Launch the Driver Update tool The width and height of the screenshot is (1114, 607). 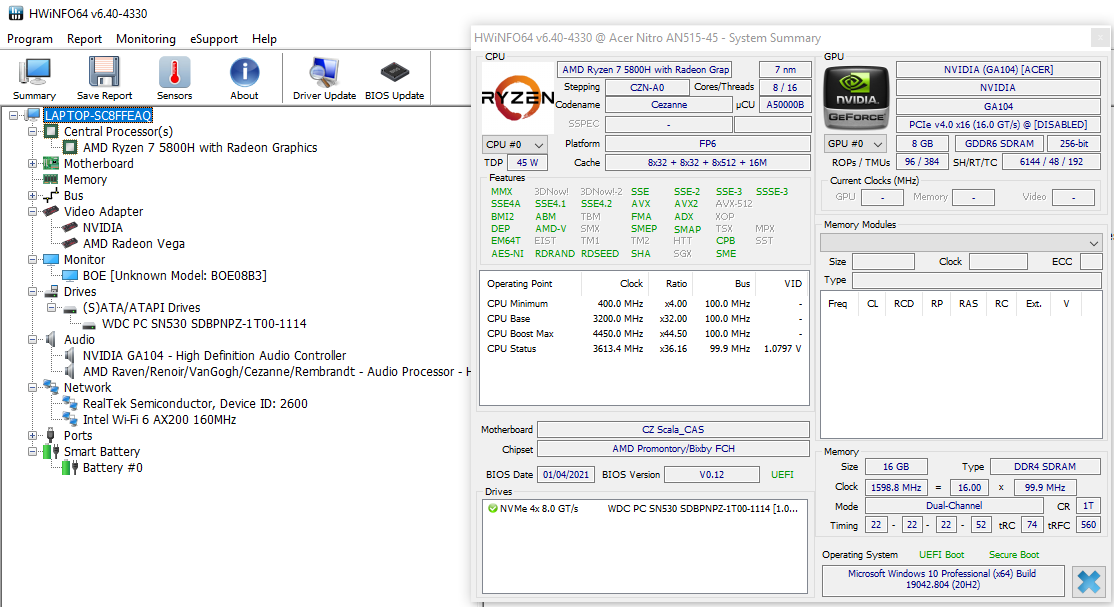[324, 72]
